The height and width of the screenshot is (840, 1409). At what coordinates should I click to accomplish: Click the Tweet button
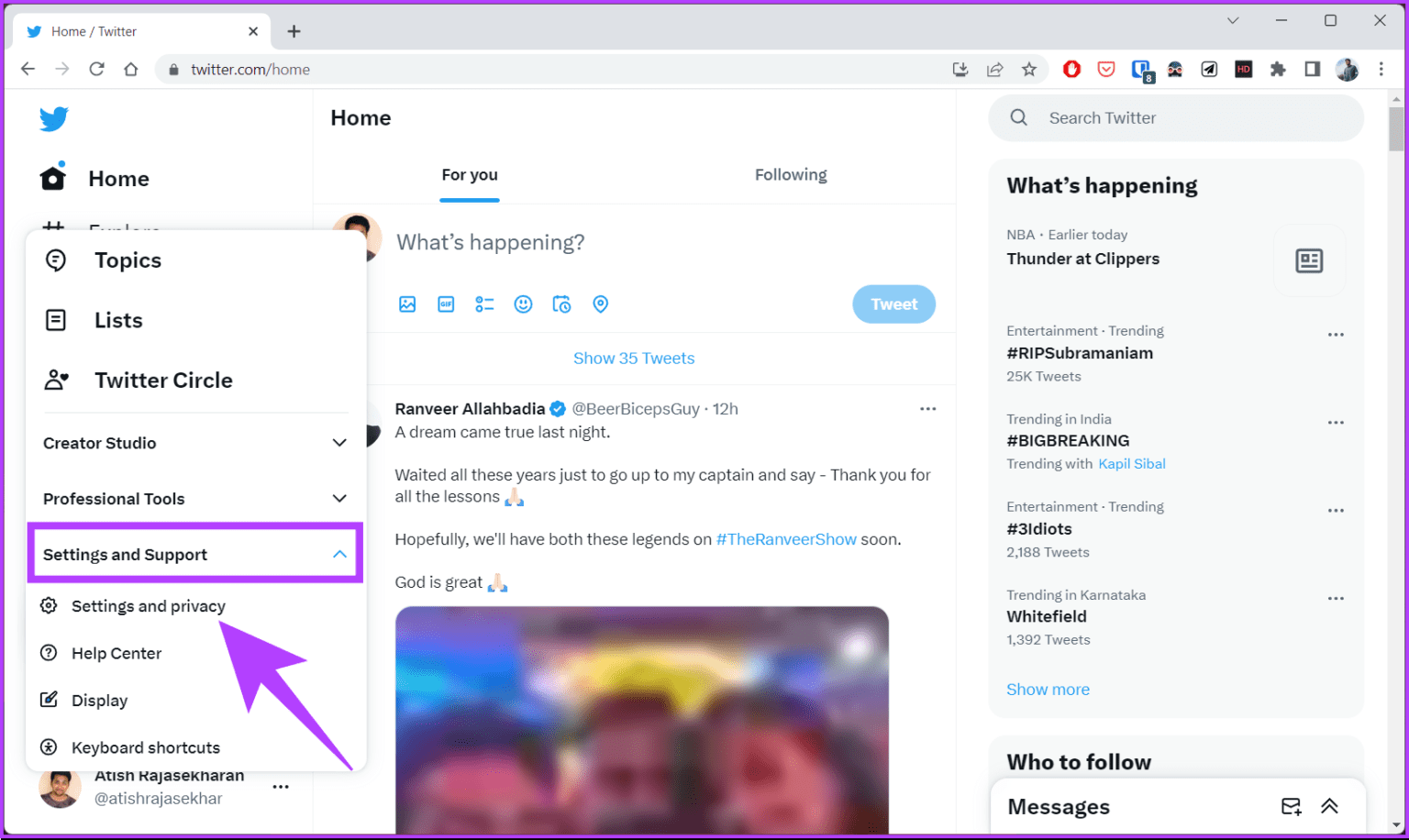893,304
